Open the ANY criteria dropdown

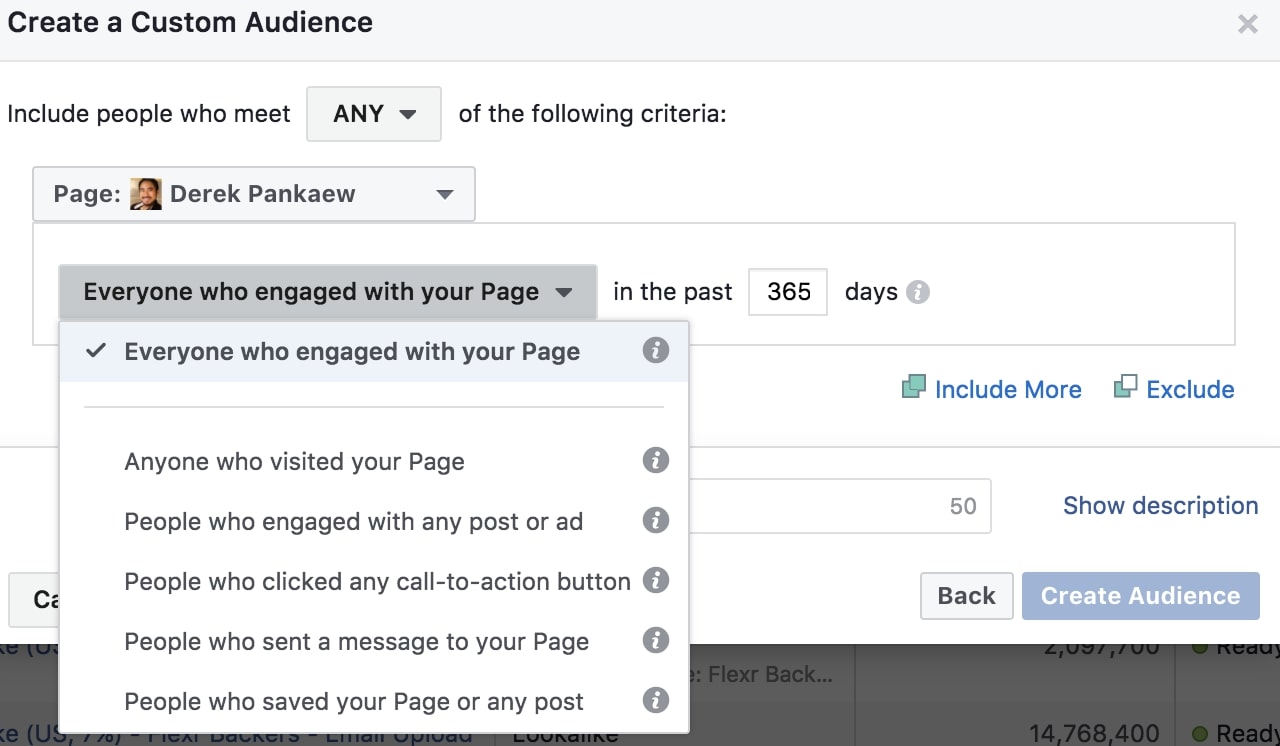point(374,114)
